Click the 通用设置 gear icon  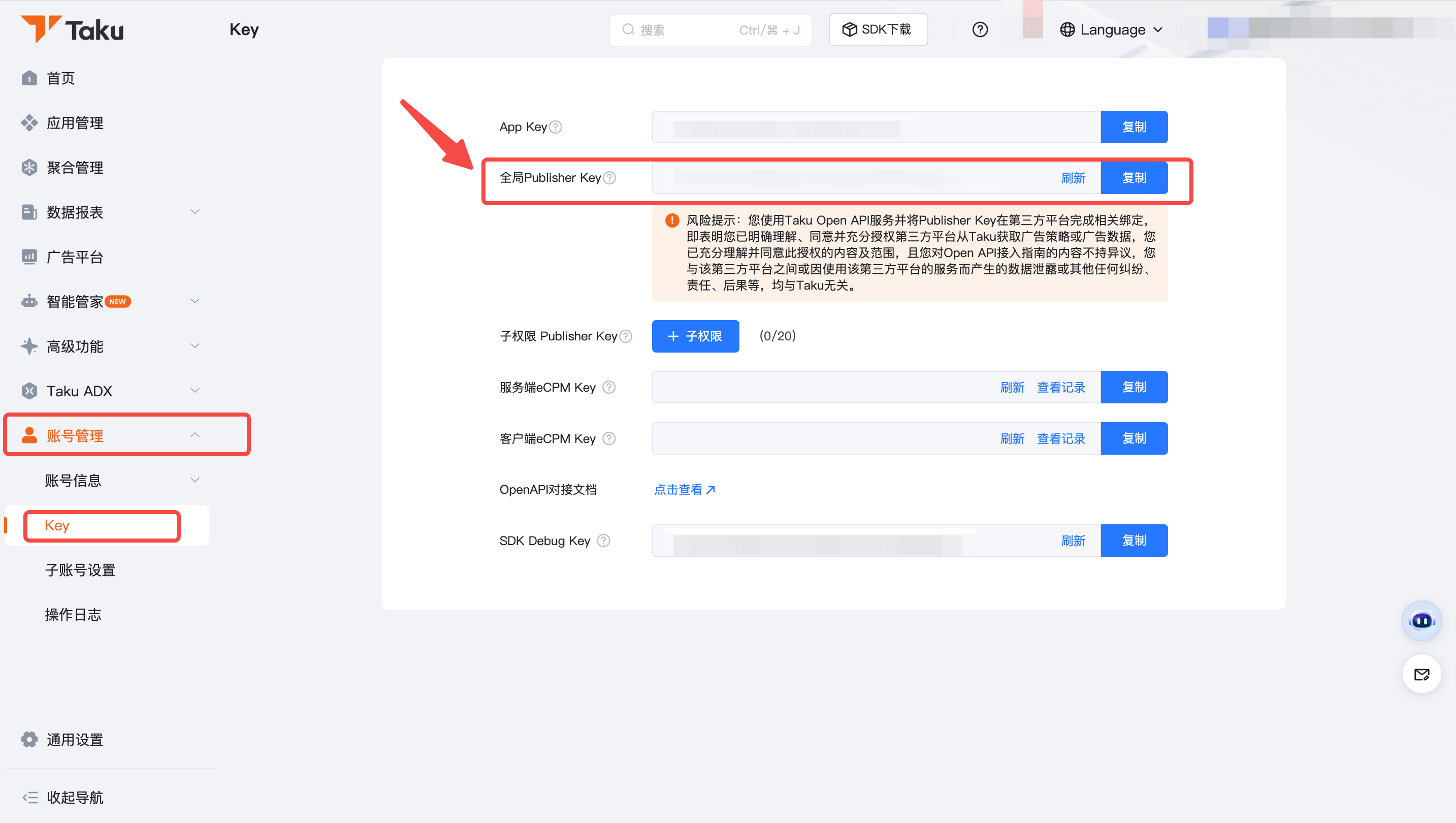(x=29, y=739)
